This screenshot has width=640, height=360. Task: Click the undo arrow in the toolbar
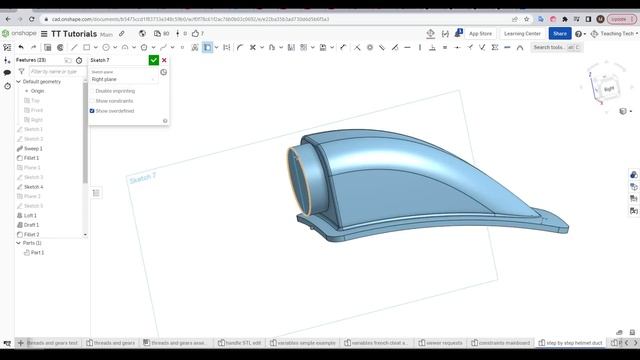click(x=21, y=47)
